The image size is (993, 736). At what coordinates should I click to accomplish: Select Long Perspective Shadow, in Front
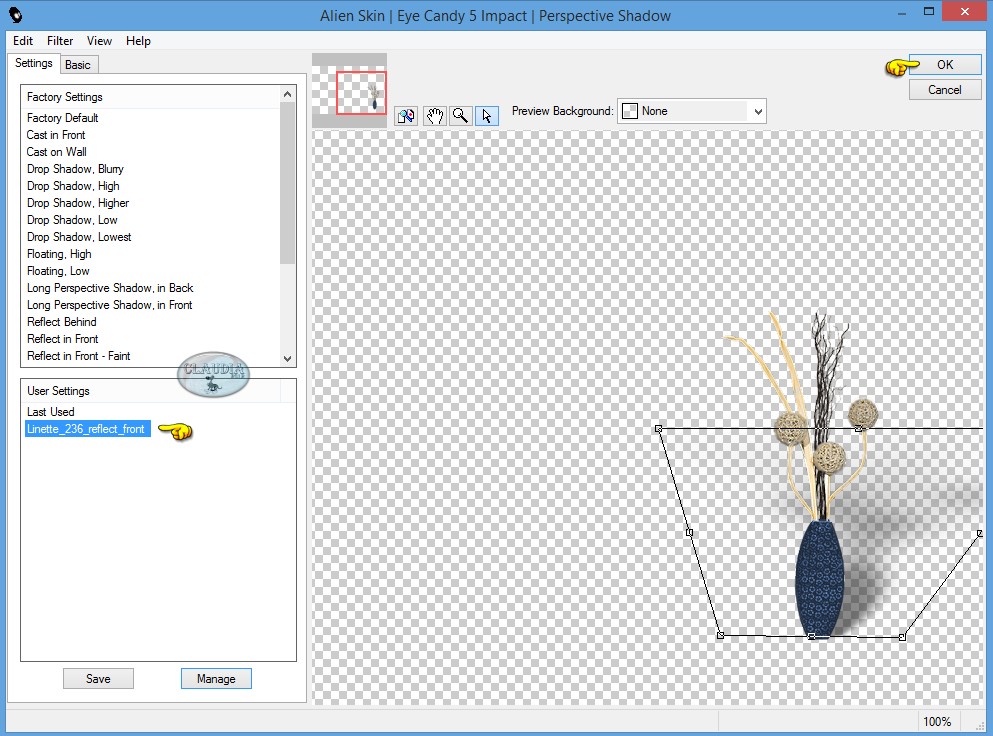point(110,305)
